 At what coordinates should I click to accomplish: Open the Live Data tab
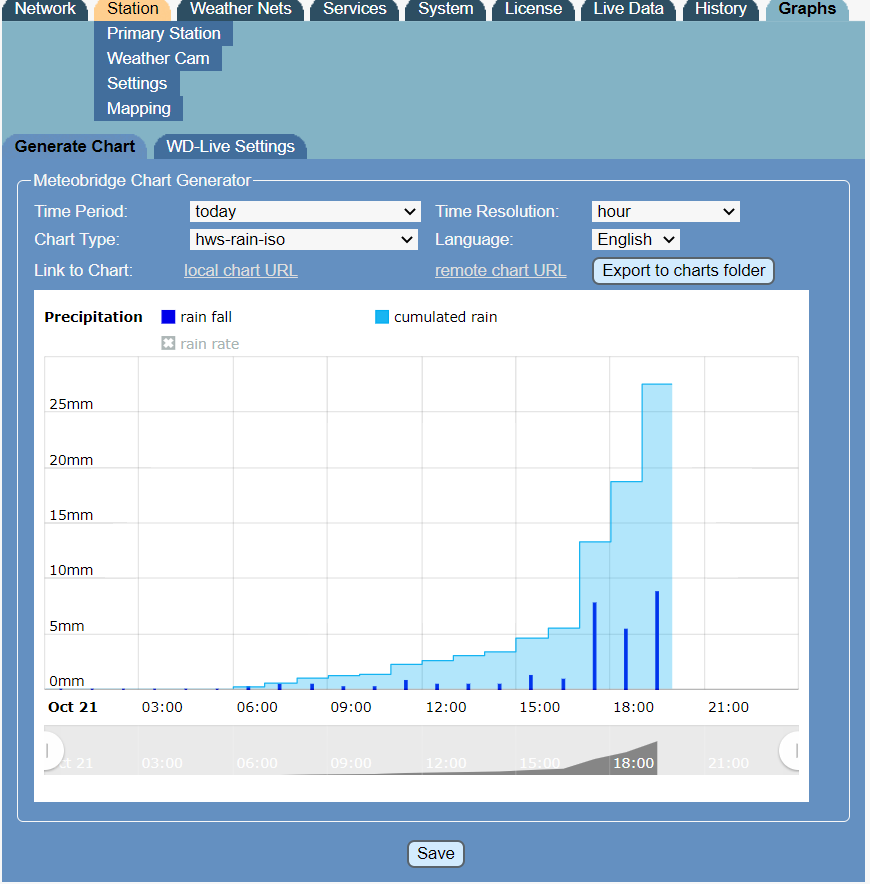pyautogui.click(x=628, y=9)
